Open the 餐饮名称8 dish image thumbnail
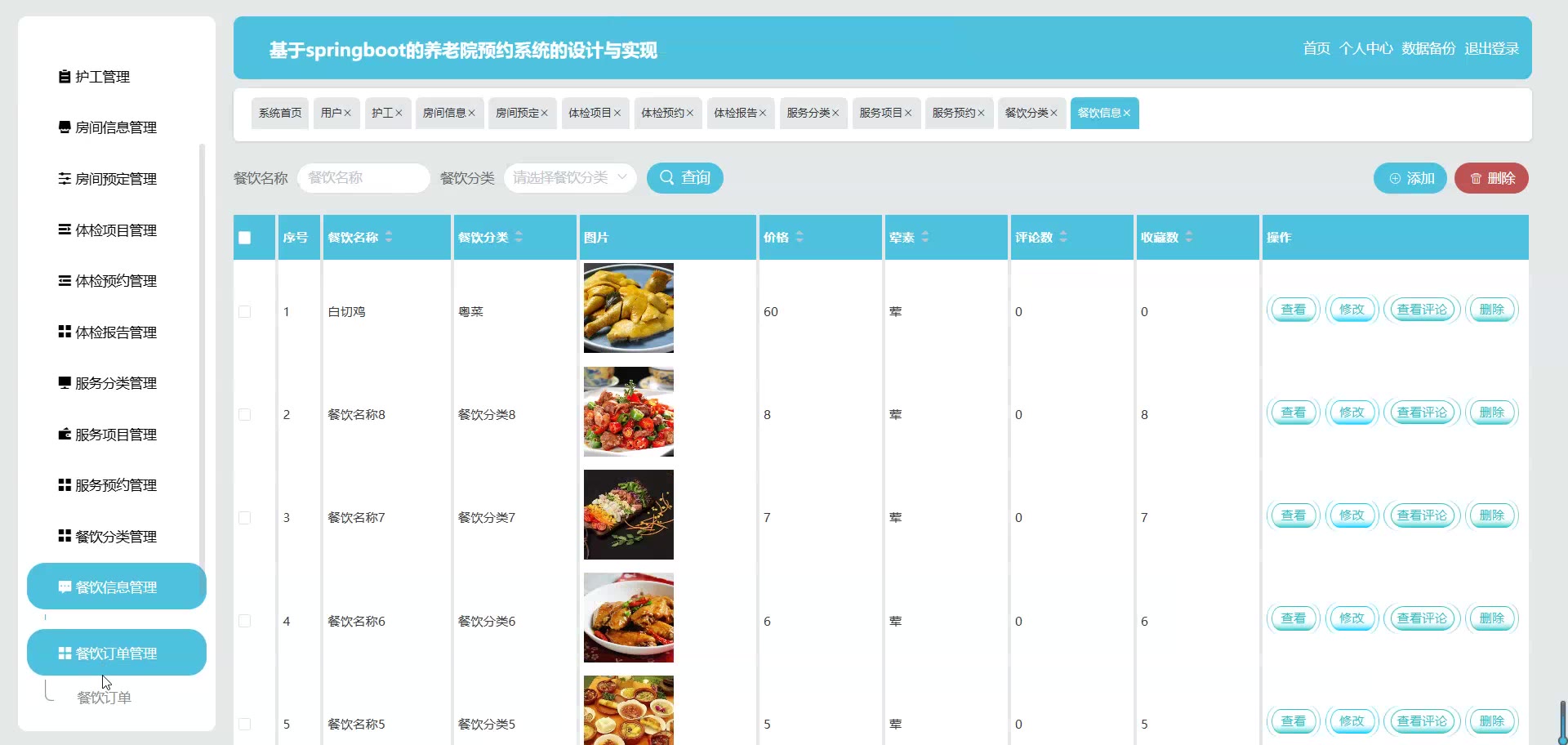 (x=629, y=412)
